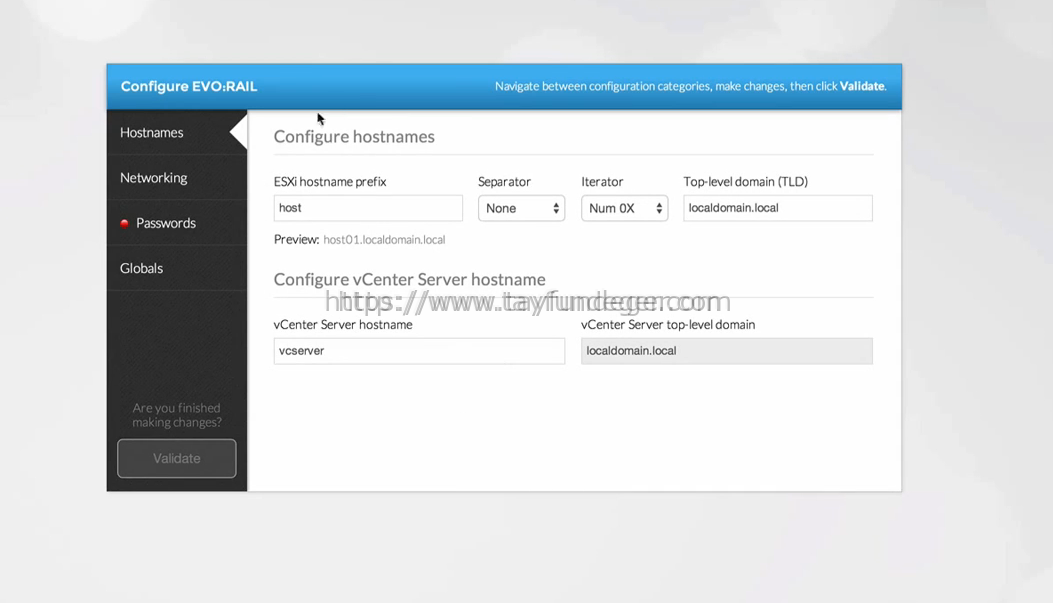Go to the Globals category
This screenshot has width=1053, height=603.
tap(177, 268)
